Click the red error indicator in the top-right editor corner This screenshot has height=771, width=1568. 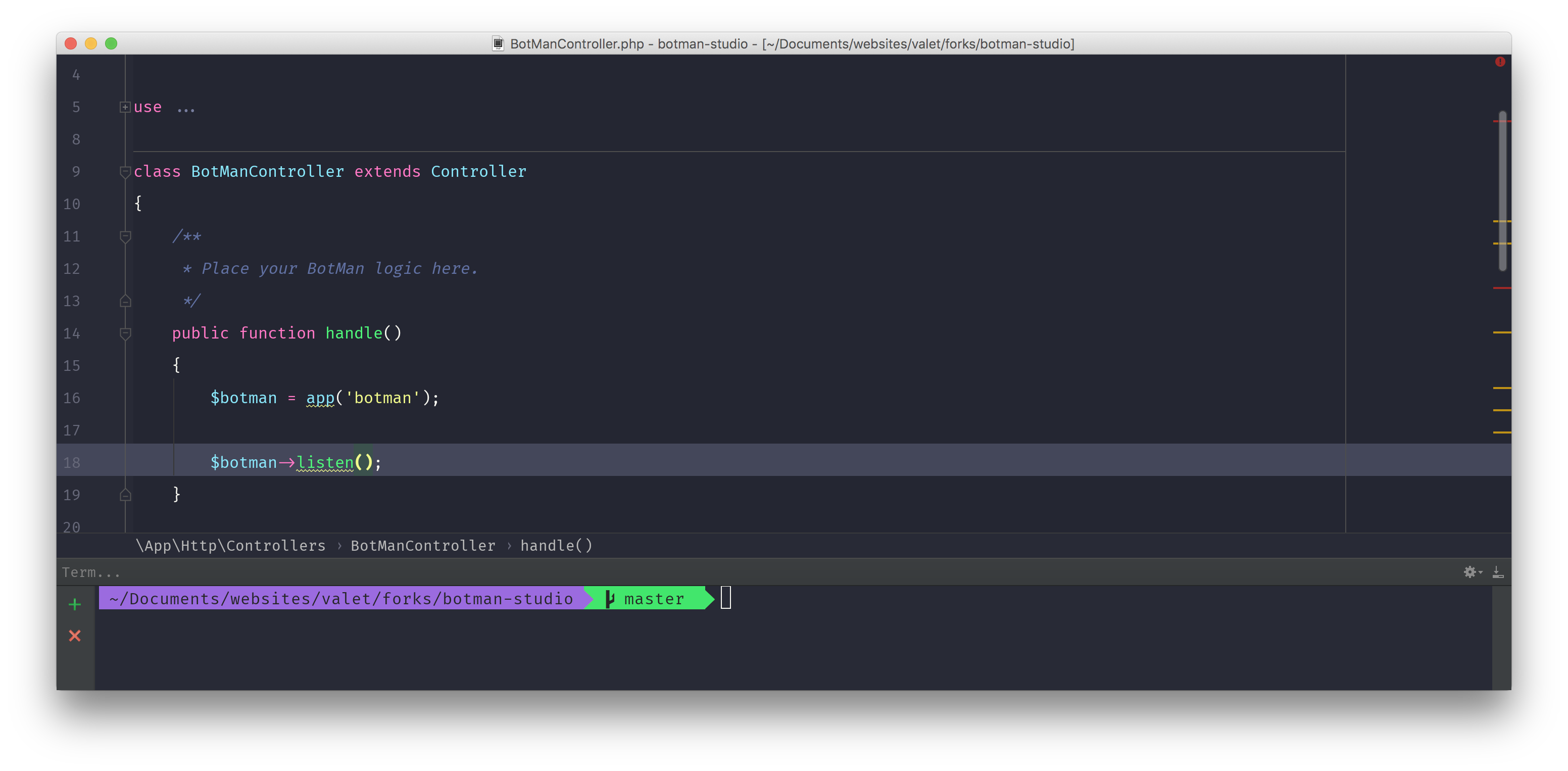coord(1500,62)
